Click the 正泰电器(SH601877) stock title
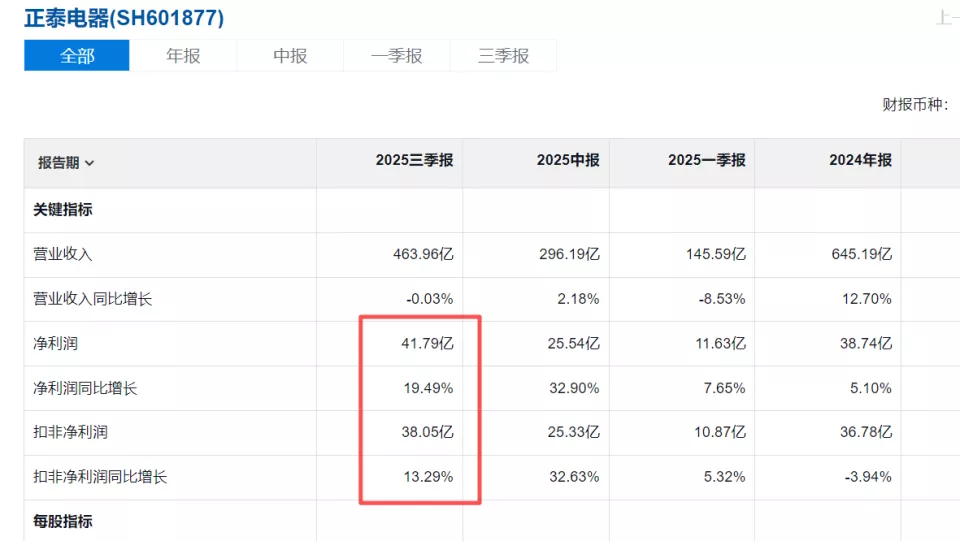Screen dimensions: 960x541 coord(124,18)
